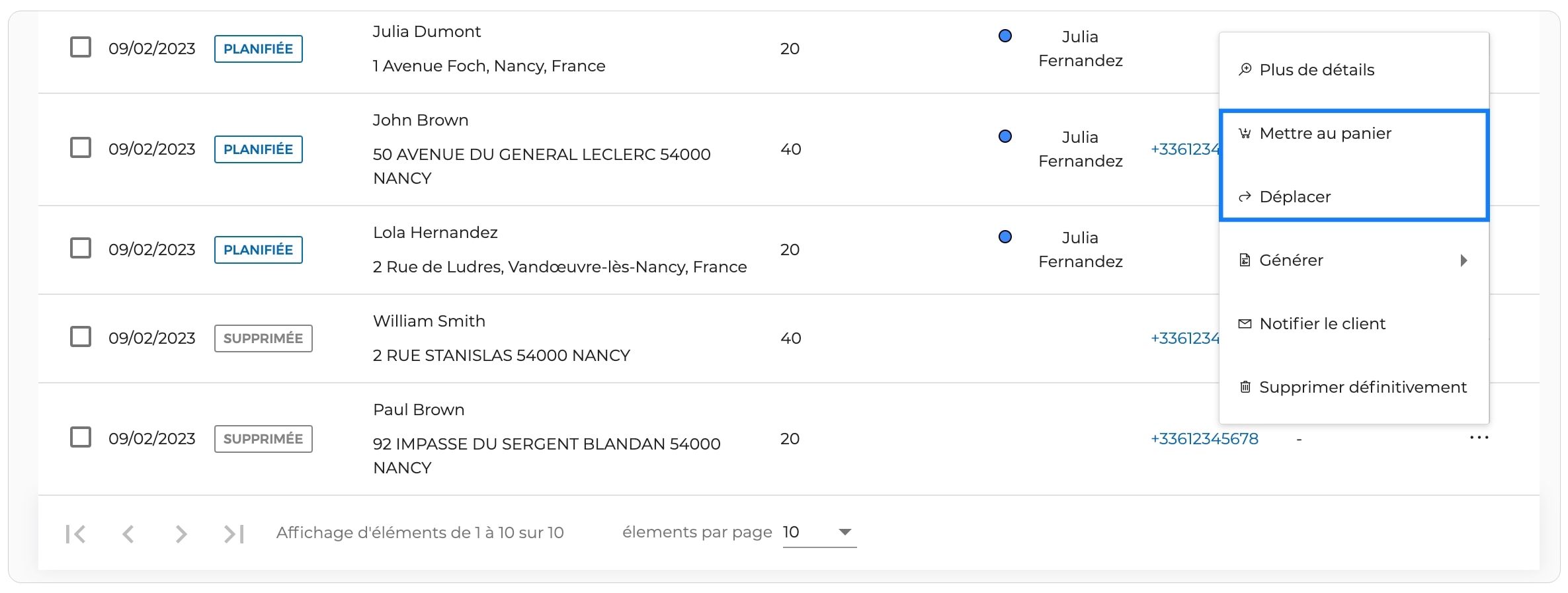
Task: Go to the first page of results
Action: pos(75,534)
